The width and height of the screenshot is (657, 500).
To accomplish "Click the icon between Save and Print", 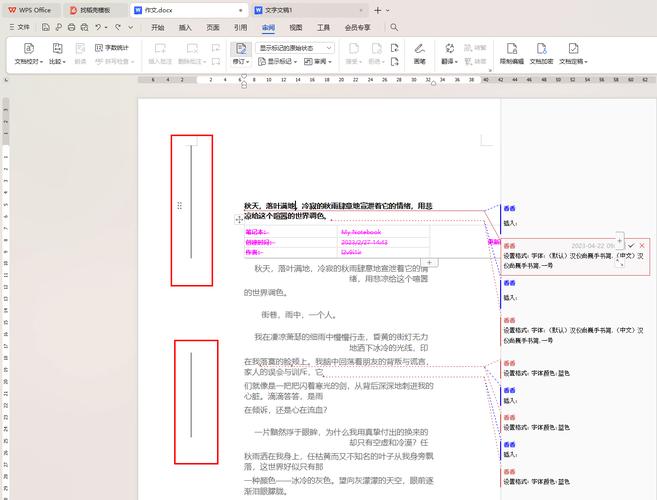I will tap(59, 27).
